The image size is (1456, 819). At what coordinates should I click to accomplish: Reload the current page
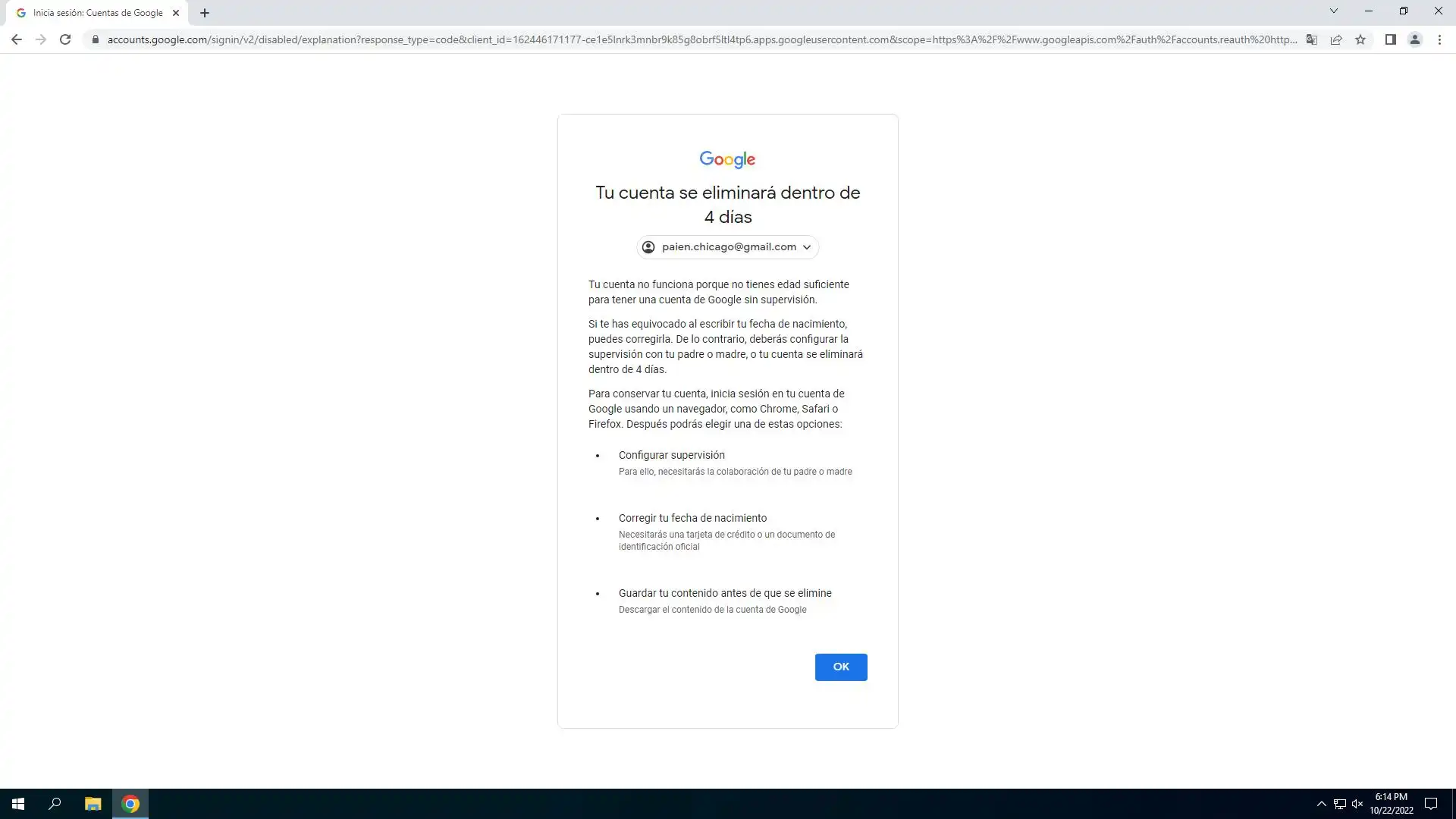pyautogui.click(x=65, y=39)
